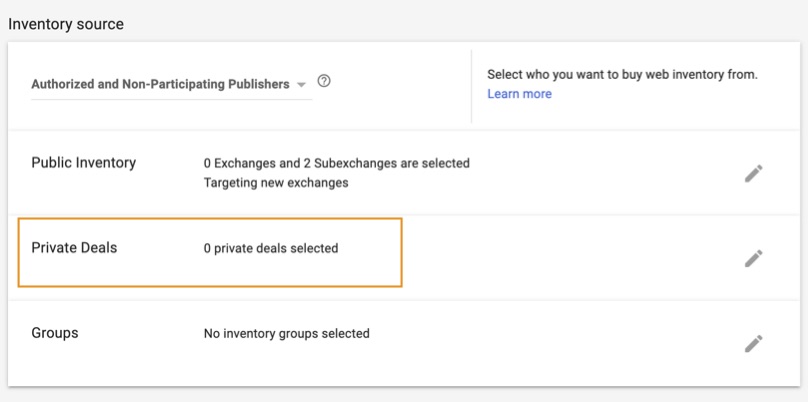This screenshot has height=402, width=808.
Task: Click the pencil icon for Private Deals
Action: point(753,258)
